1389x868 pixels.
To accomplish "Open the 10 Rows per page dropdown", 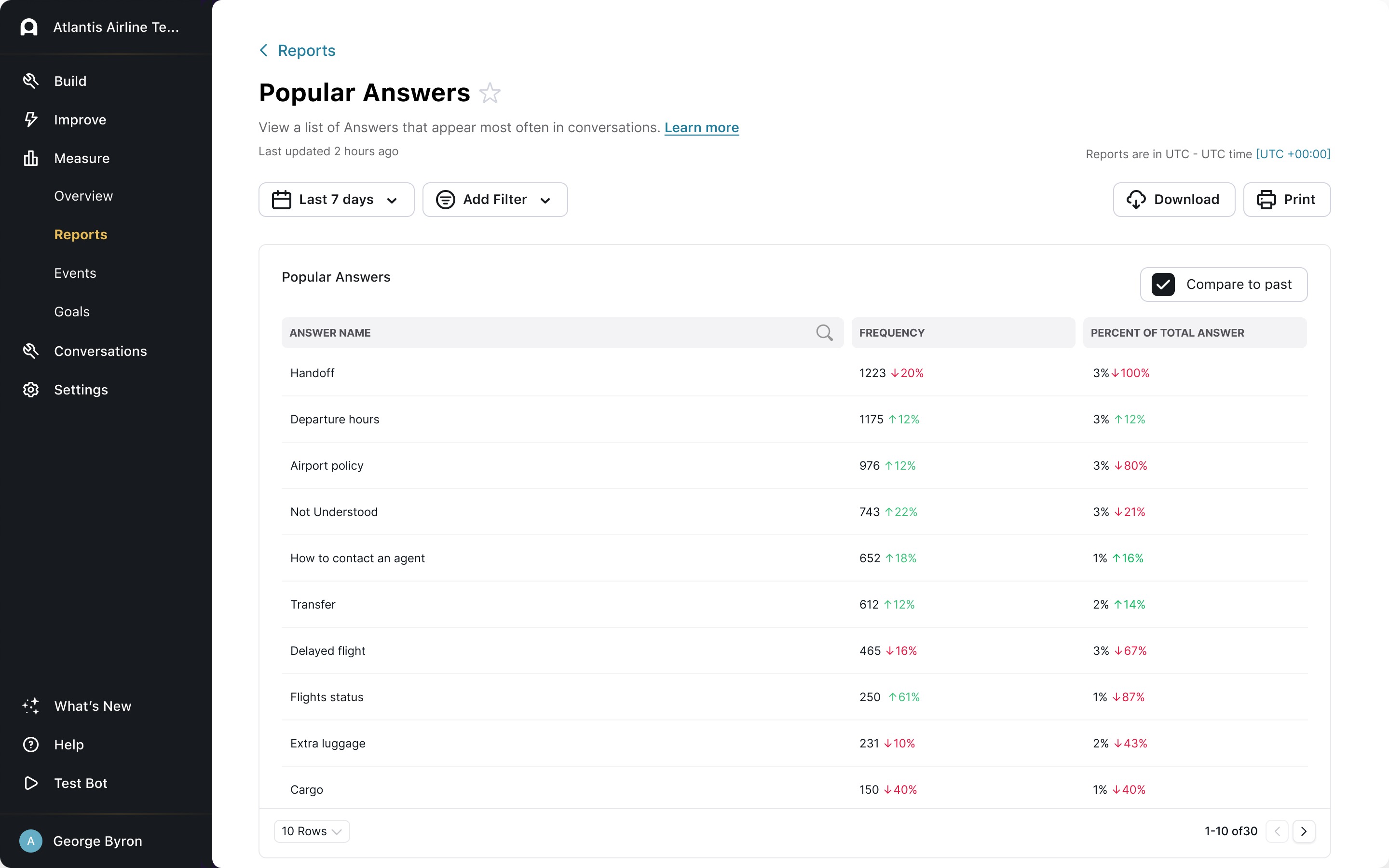I will (x=312, y=831).
